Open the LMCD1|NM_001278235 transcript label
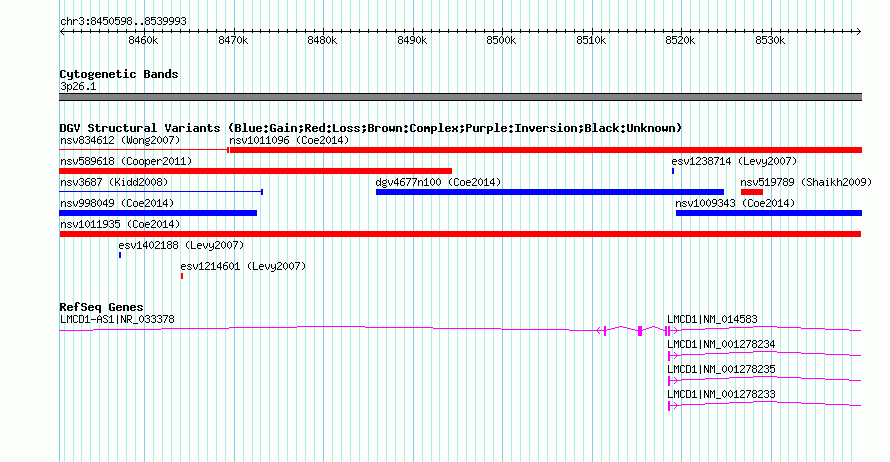This screenshot has height=462, width=890. (721, 369)
